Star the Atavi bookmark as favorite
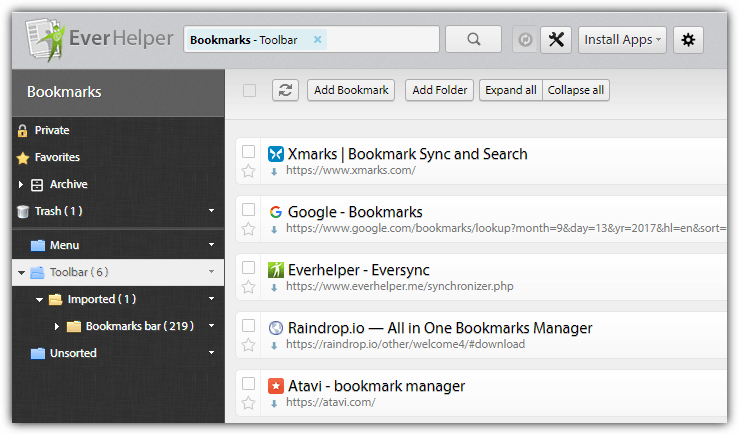The width and height of the screenshot is (739, 434). (249, 403)
